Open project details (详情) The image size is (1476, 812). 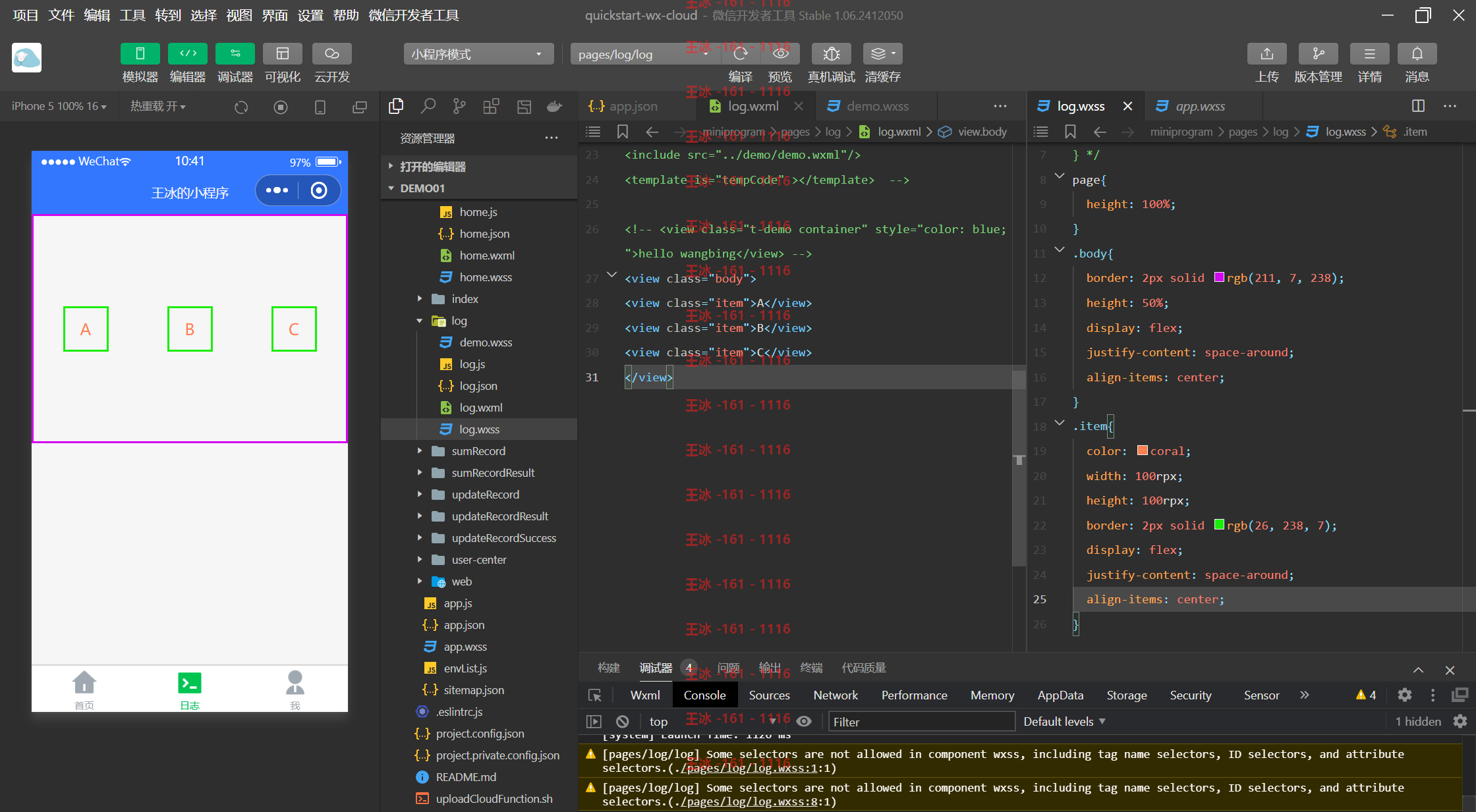pyautogui.click(x=1369, y=54)
